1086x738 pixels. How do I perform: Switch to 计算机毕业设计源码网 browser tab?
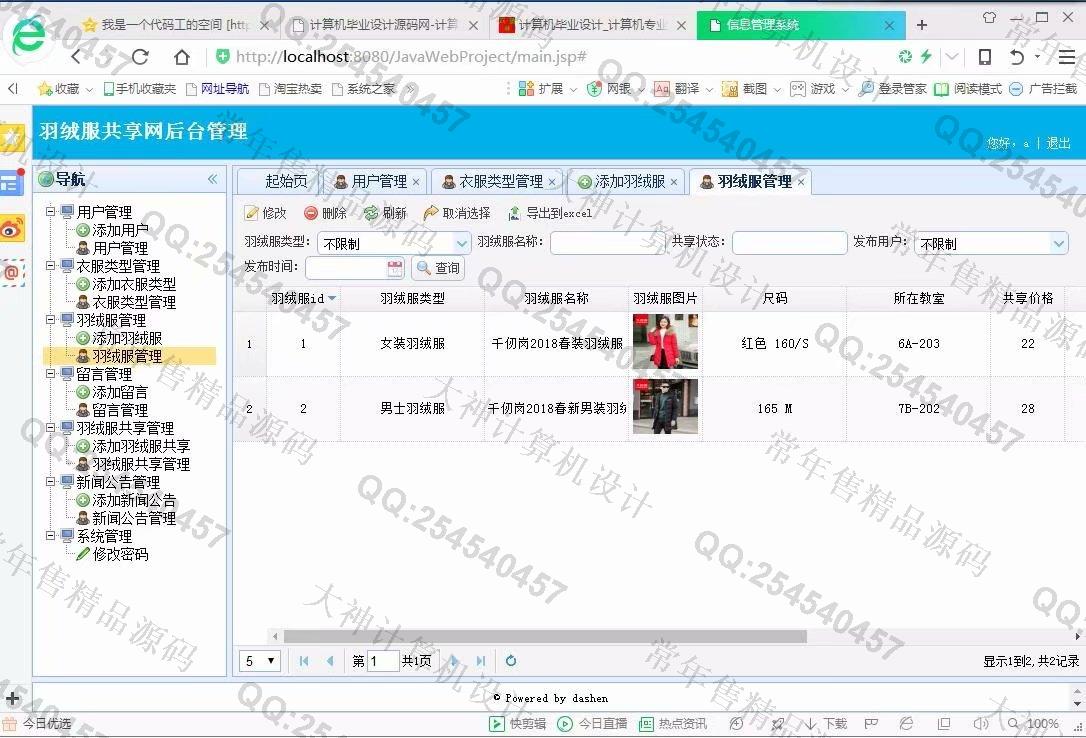[384, 25]
